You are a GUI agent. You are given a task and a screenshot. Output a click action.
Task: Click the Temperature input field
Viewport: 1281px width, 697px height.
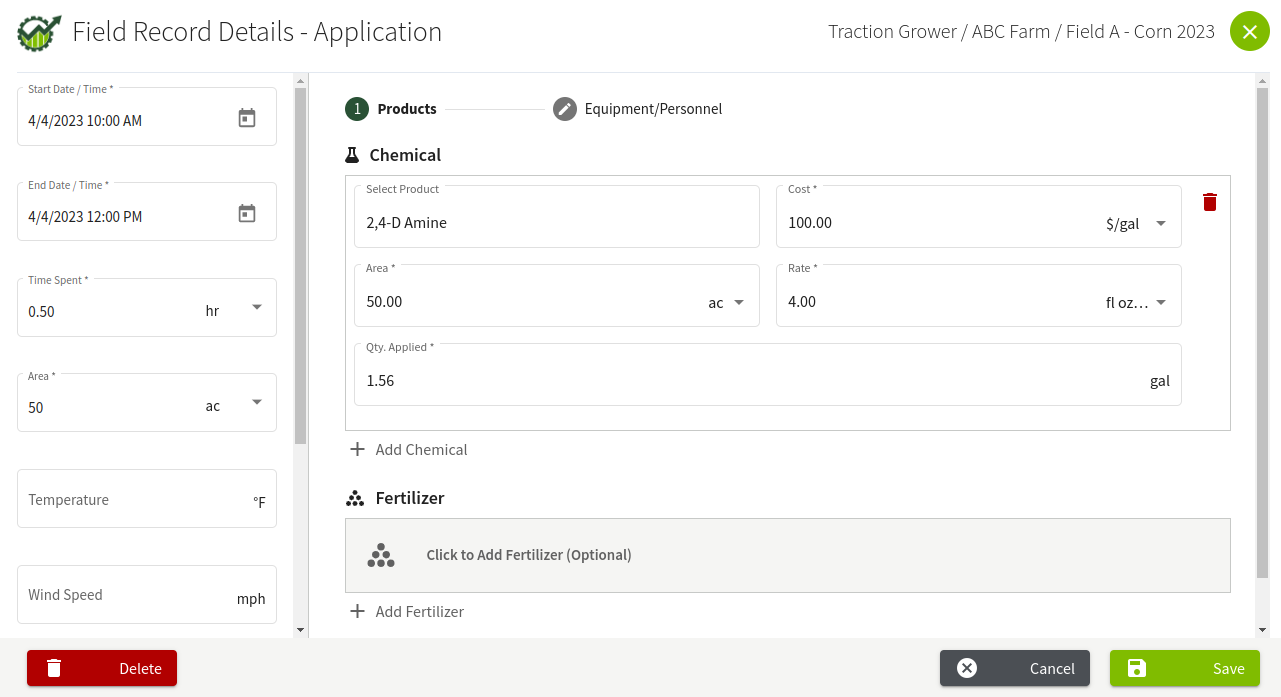147,499
